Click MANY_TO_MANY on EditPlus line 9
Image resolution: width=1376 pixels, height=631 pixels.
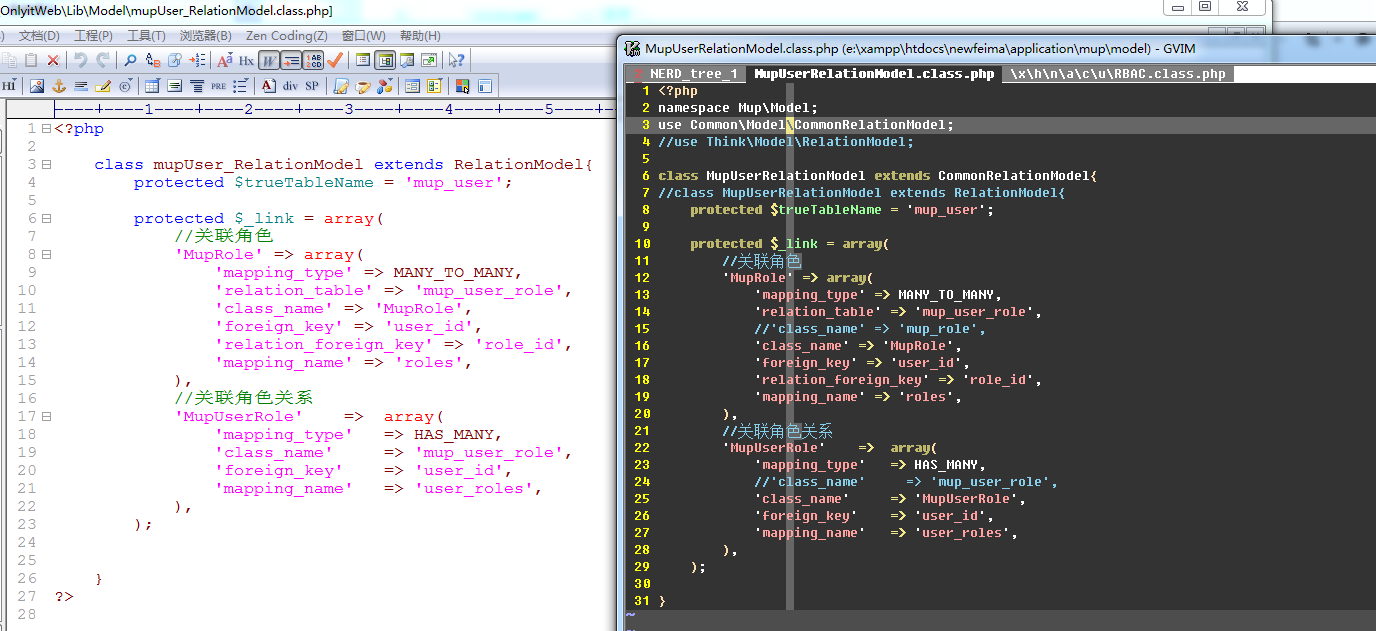[x=454, y=273]
